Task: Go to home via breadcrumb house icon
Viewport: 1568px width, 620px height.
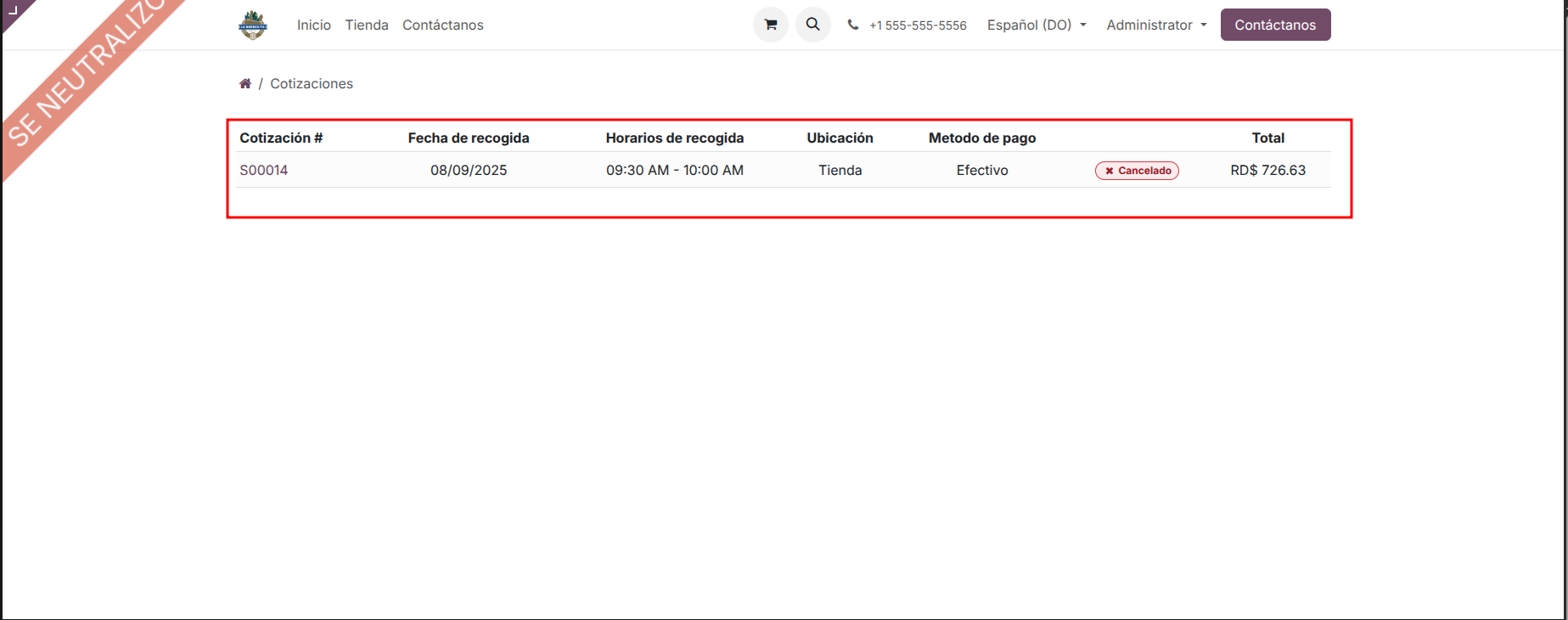Action: coord(245,83)
